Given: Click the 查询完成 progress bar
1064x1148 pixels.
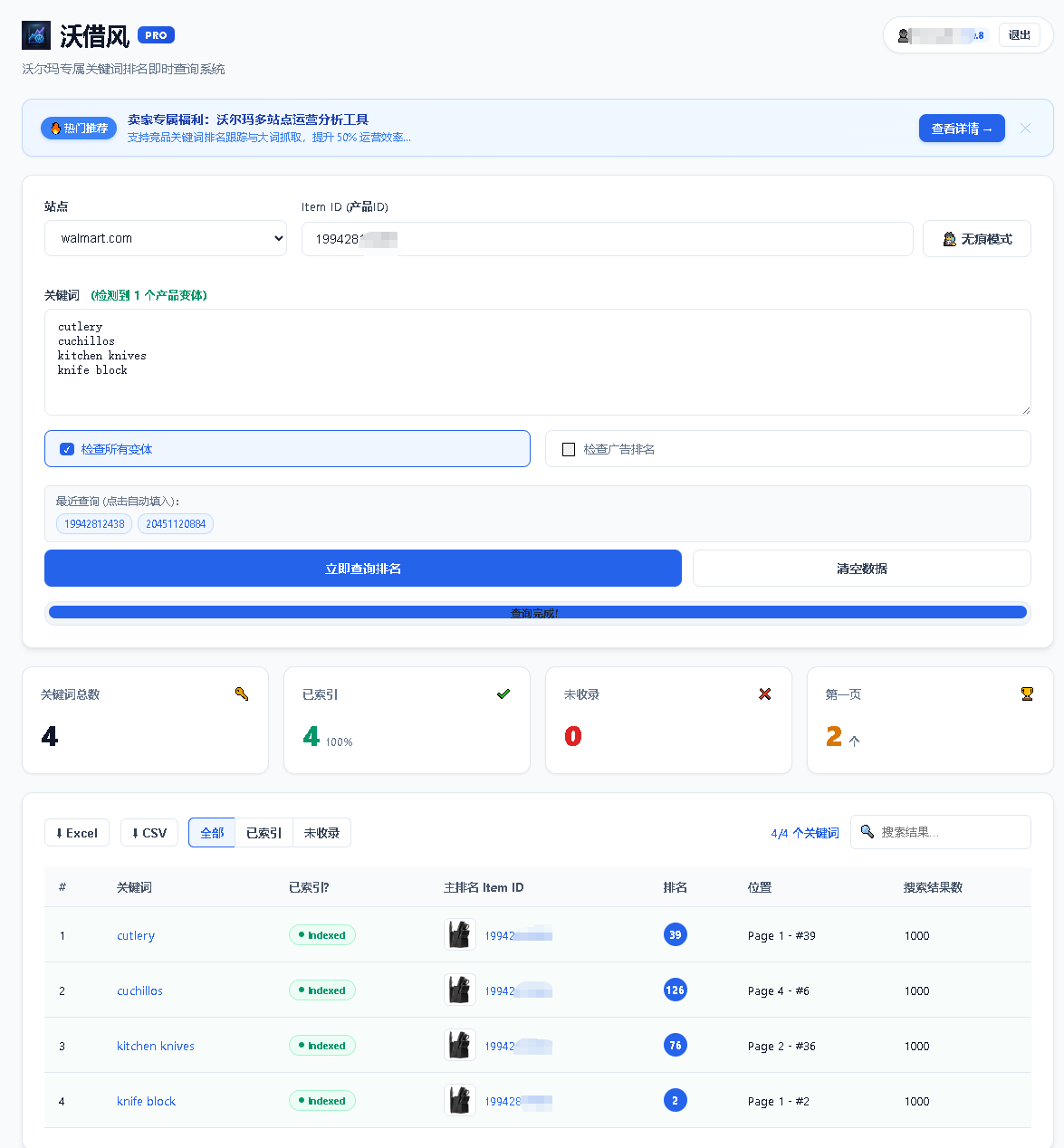Looking at the screenshot, I should (538, 613).
